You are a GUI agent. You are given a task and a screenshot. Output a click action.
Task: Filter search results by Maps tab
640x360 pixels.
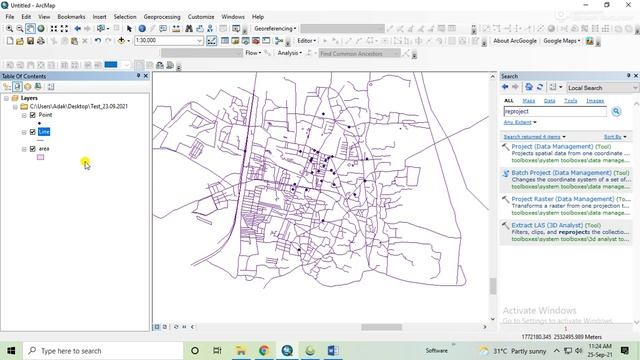coord(529,101)
